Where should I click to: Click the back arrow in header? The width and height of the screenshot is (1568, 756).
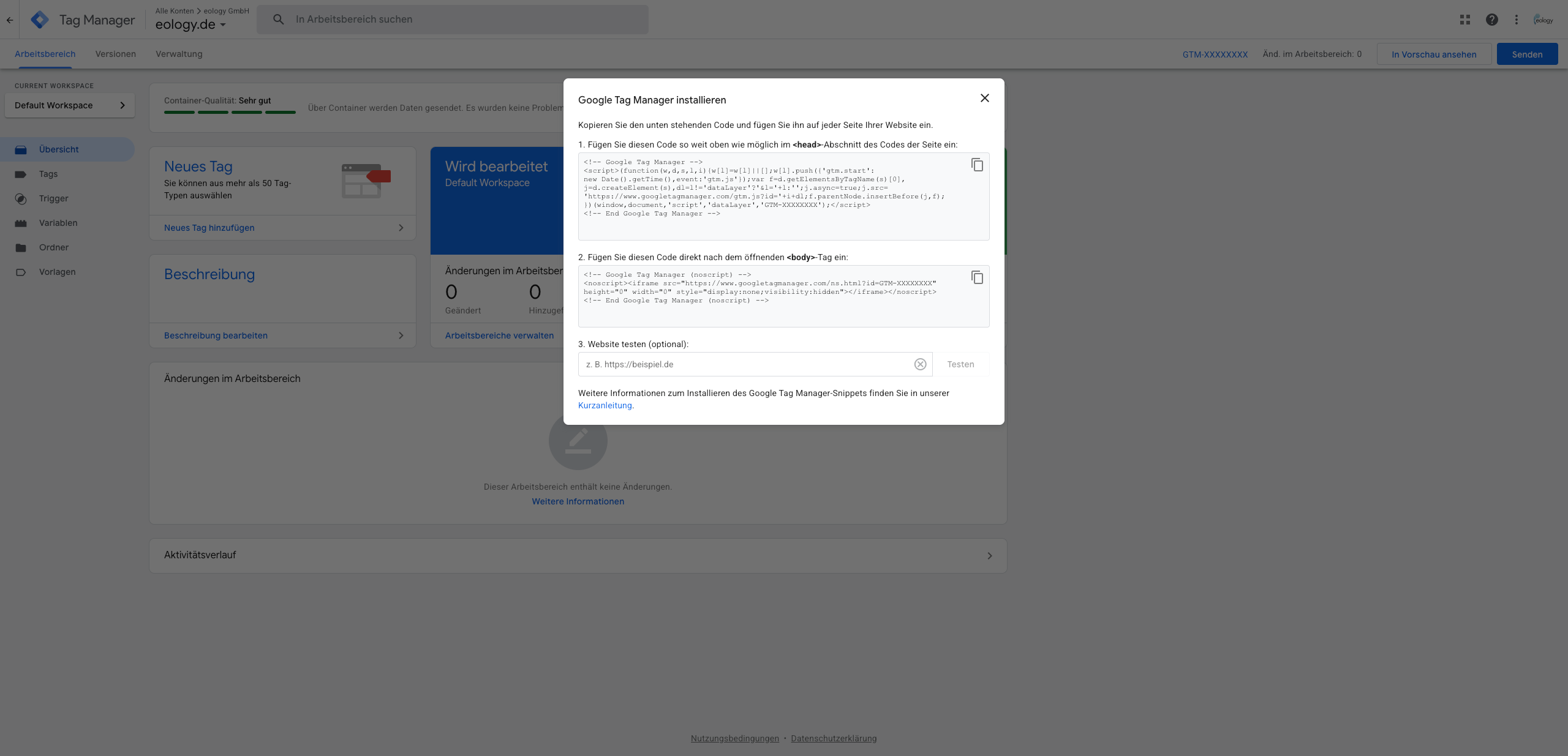10,20
